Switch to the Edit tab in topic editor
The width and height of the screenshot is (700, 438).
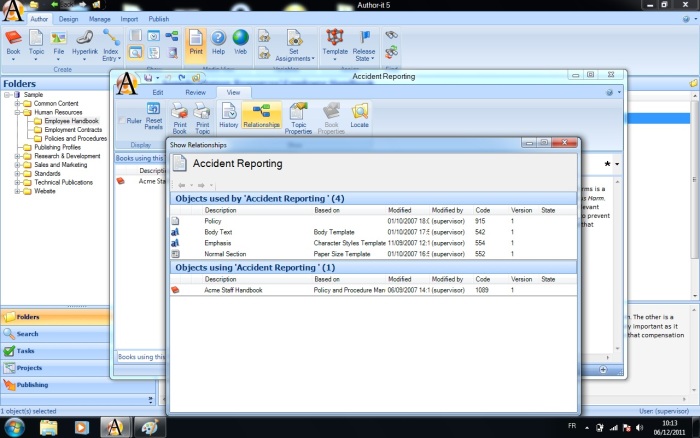pyautogui.click(x=158, y=92)
